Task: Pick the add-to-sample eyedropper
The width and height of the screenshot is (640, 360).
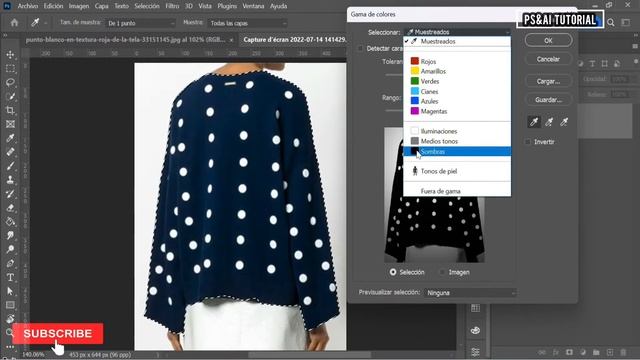Action: point(549,122)
